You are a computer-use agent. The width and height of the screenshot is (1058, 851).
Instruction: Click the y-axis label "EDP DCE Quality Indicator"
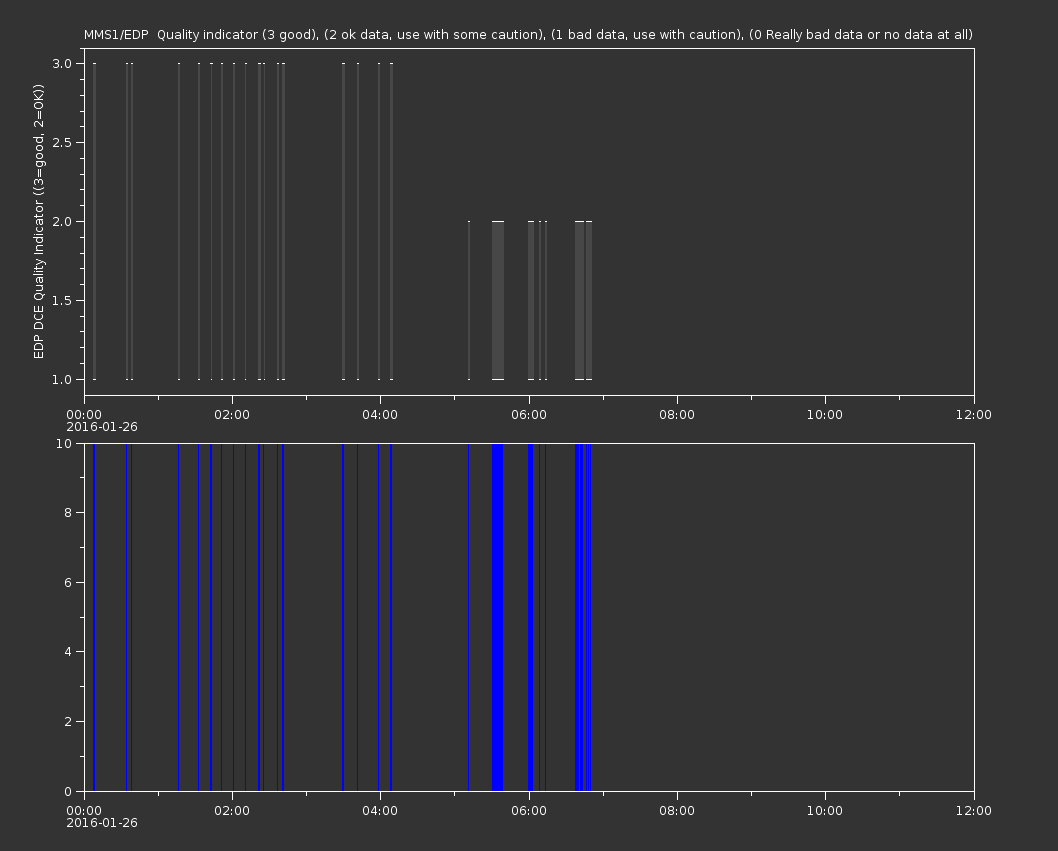tap(39, 221)
